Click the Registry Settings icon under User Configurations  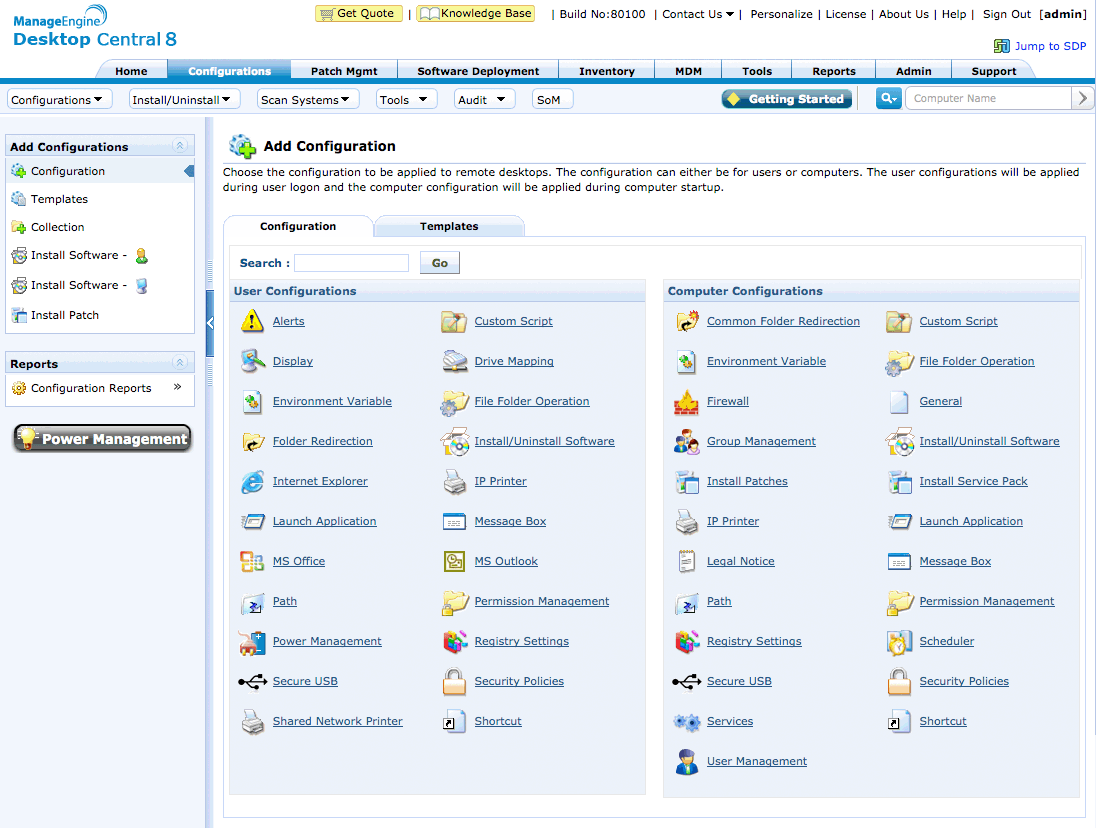tap(454, 641)
